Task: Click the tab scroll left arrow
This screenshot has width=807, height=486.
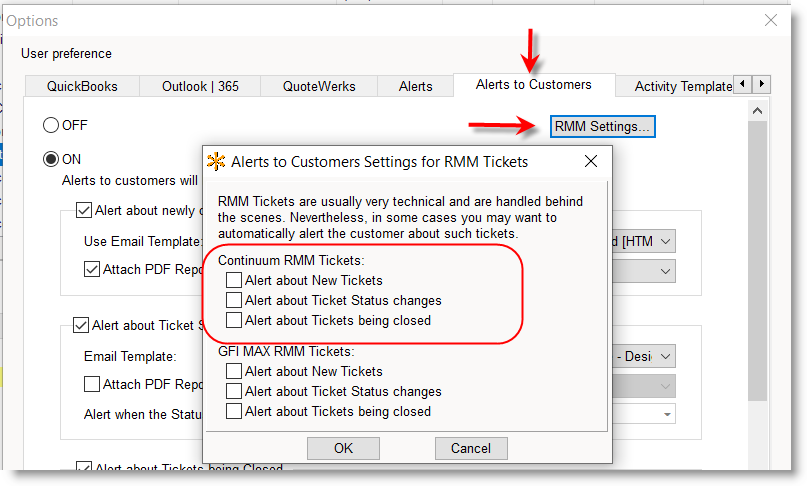Action: (x=742, y=85)
